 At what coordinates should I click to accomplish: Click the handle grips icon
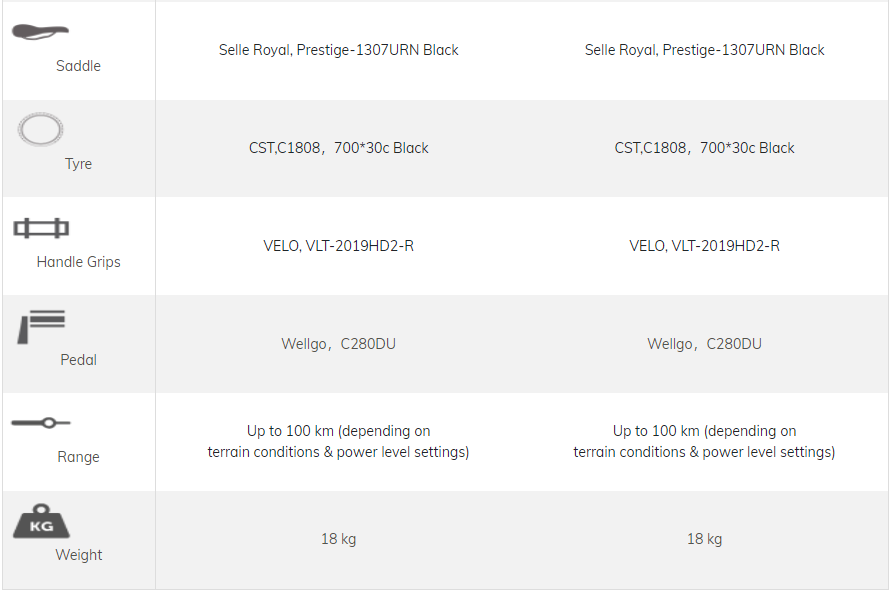[x=41, y=228]
